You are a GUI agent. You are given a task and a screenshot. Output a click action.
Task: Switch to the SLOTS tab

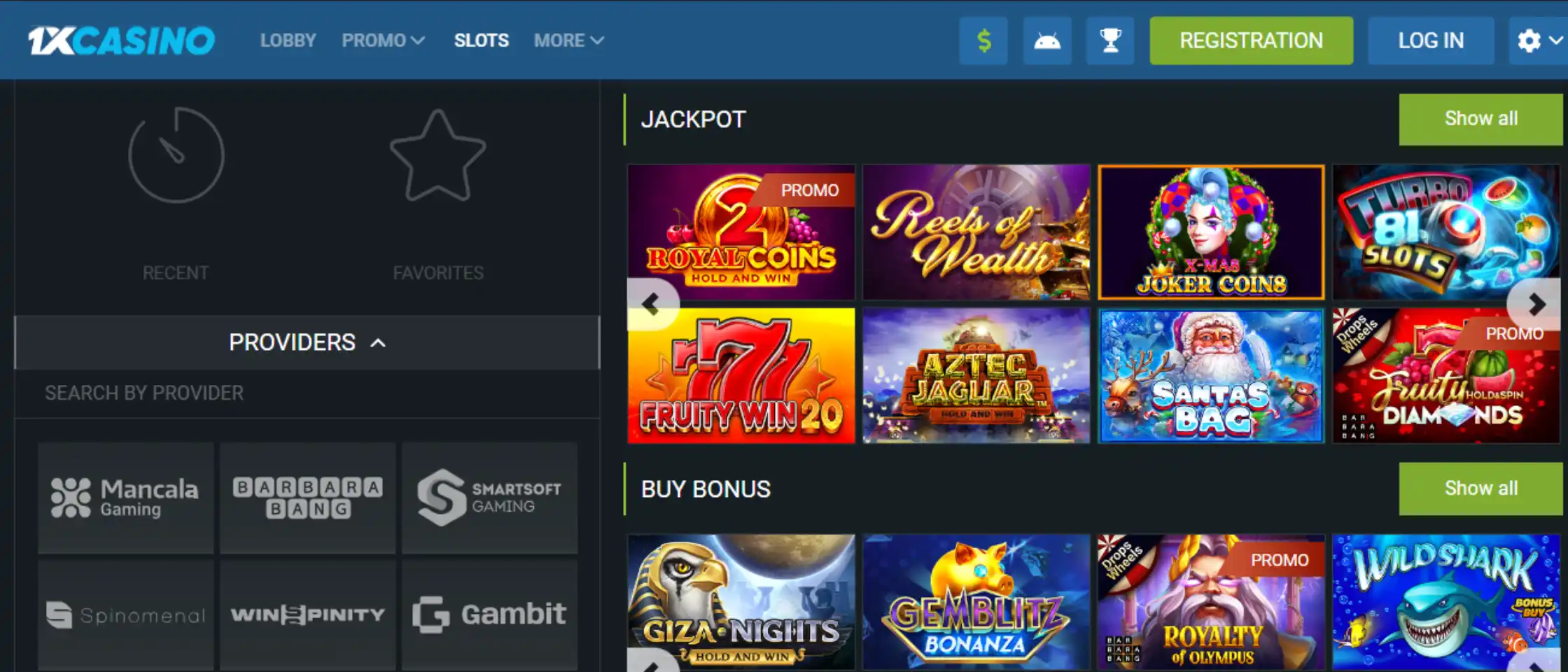click(482, 41)
